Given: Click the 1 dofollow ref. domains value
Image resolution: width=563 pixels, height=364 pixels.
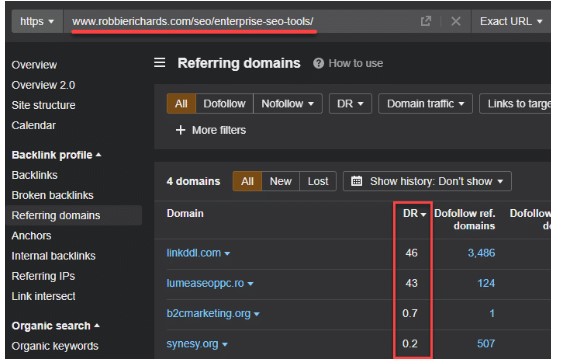Looking at the screenshot, I should point(492,313).
